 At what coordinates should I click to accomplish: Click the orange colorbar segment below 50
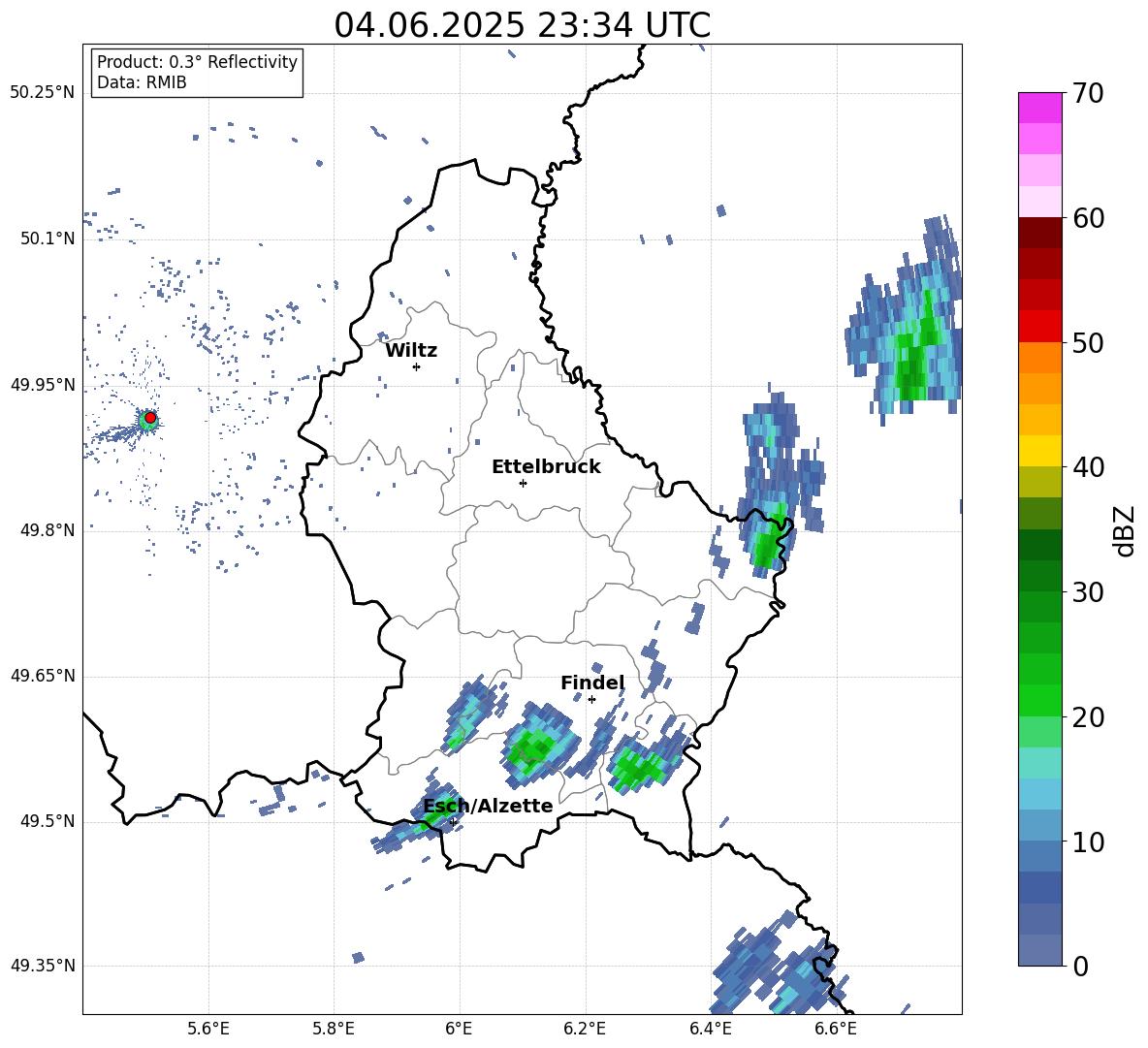pyautogui.click(x=1039, y=358)
